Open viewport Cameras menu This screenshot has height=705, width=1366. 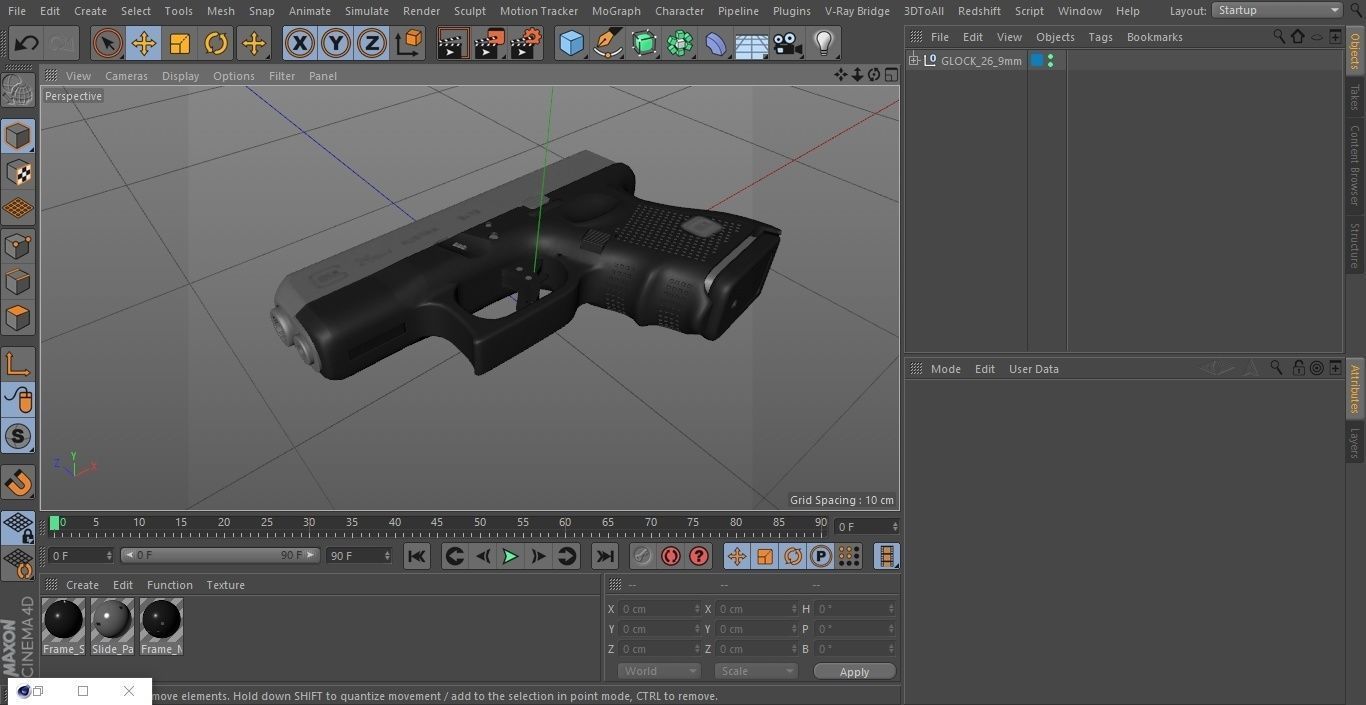point(126,76)
